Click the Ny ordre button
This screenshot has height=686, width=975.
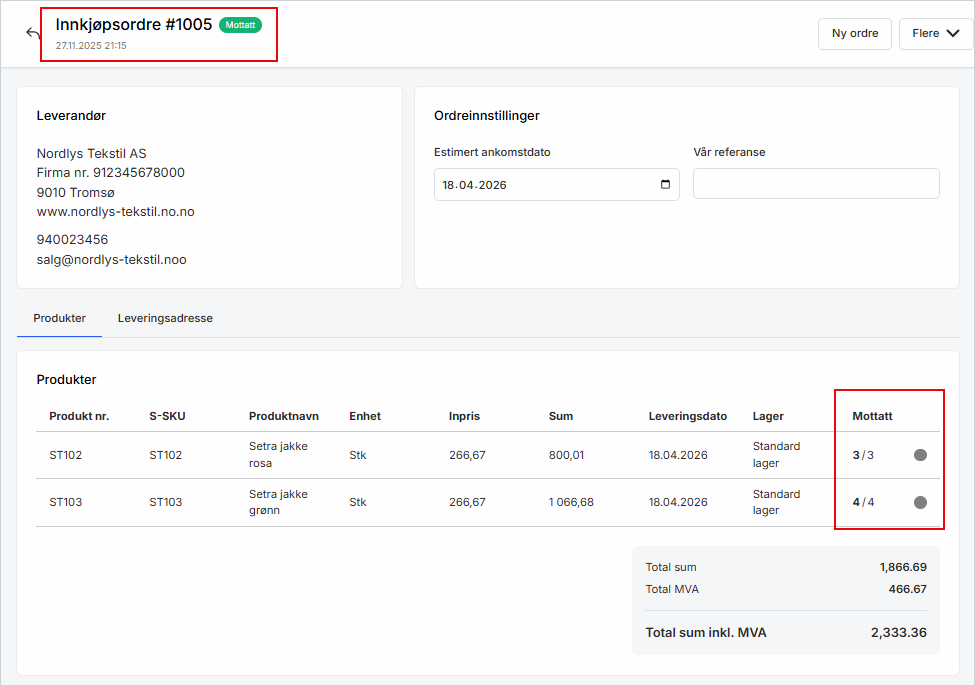click(854, 33)
